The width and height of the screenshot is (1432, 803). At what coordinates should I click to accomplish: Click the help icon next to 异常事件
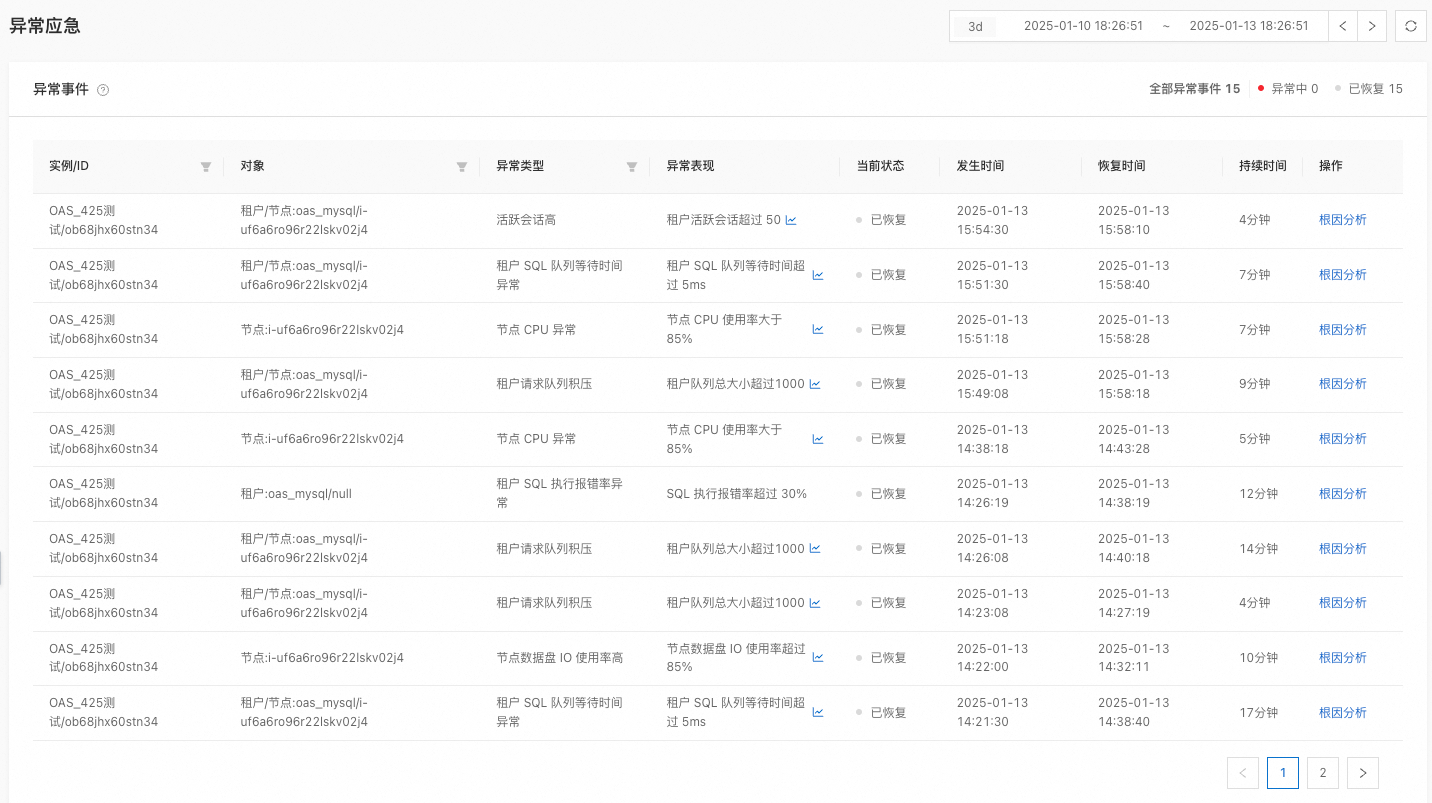(x=103, y=90)
